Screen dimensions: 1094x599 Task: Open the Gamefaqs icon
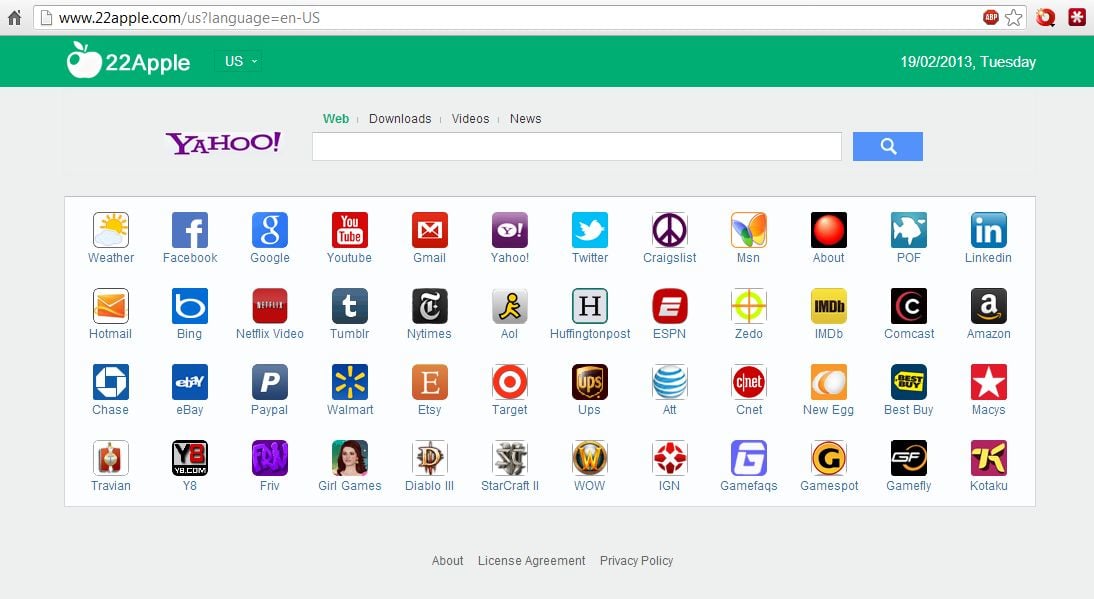click(x=749, y=458)
